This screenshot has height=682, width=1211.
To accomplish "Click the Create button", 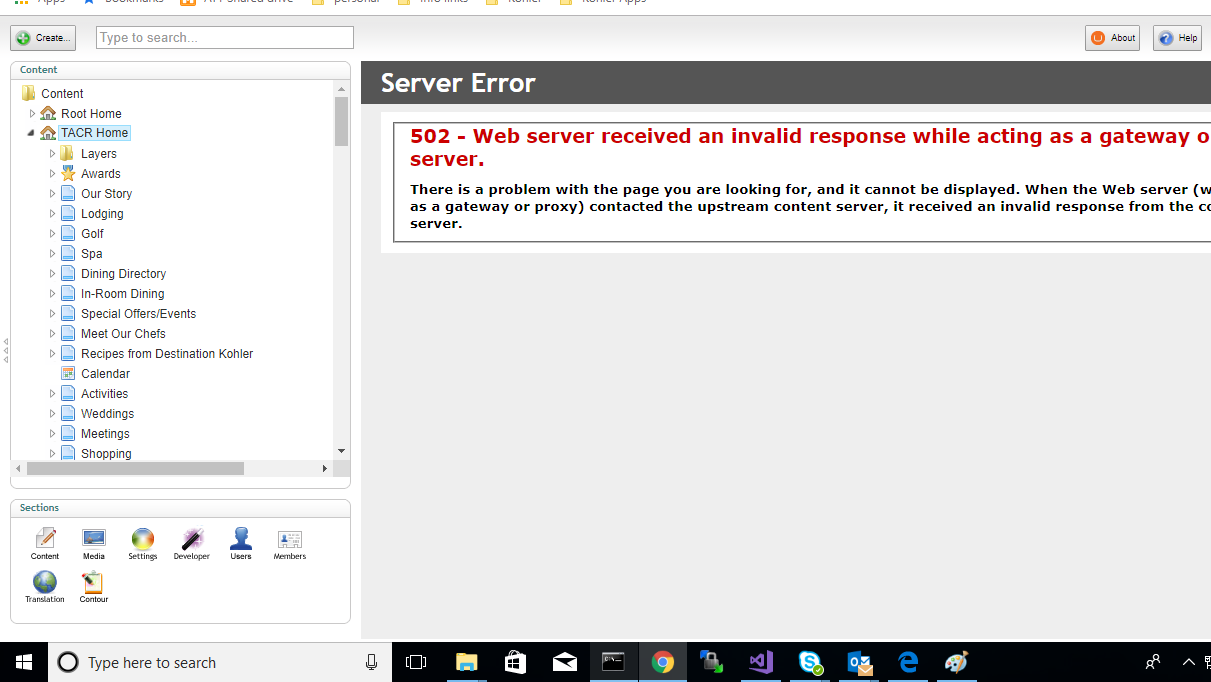I will pos(43,38).
